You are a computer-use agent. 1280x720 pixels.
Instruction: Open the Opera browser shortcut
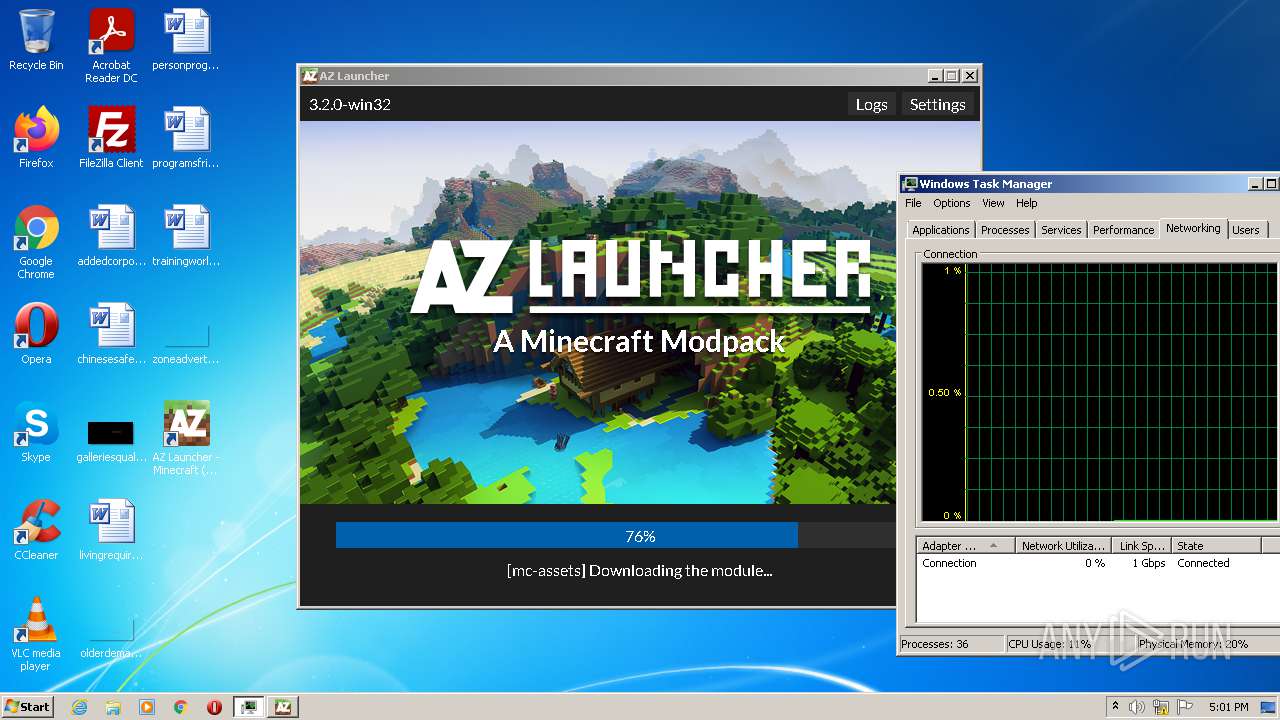pos(36,334)
